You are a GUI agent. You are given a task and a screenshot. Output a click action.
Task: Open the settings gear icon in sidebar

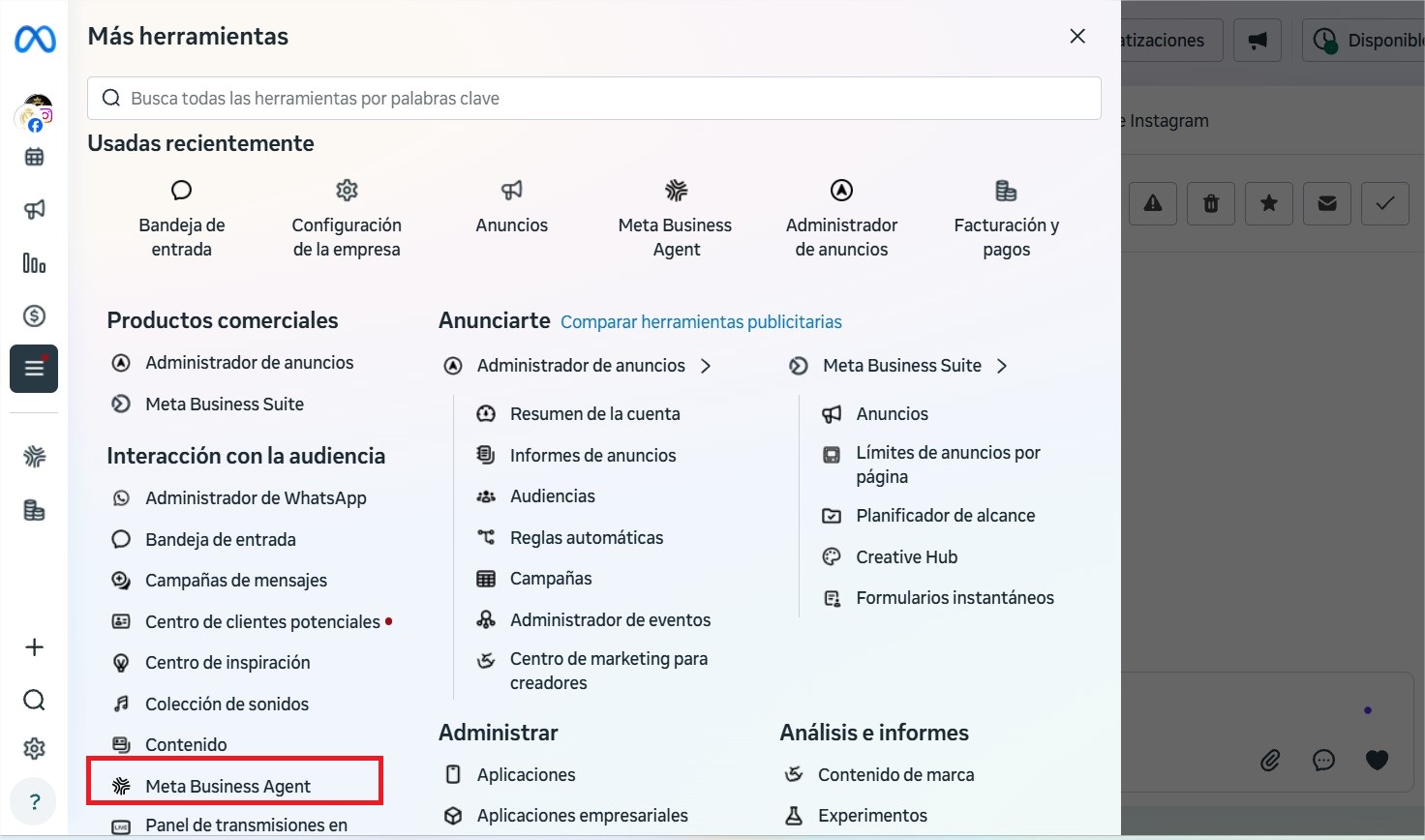[34, 748]
